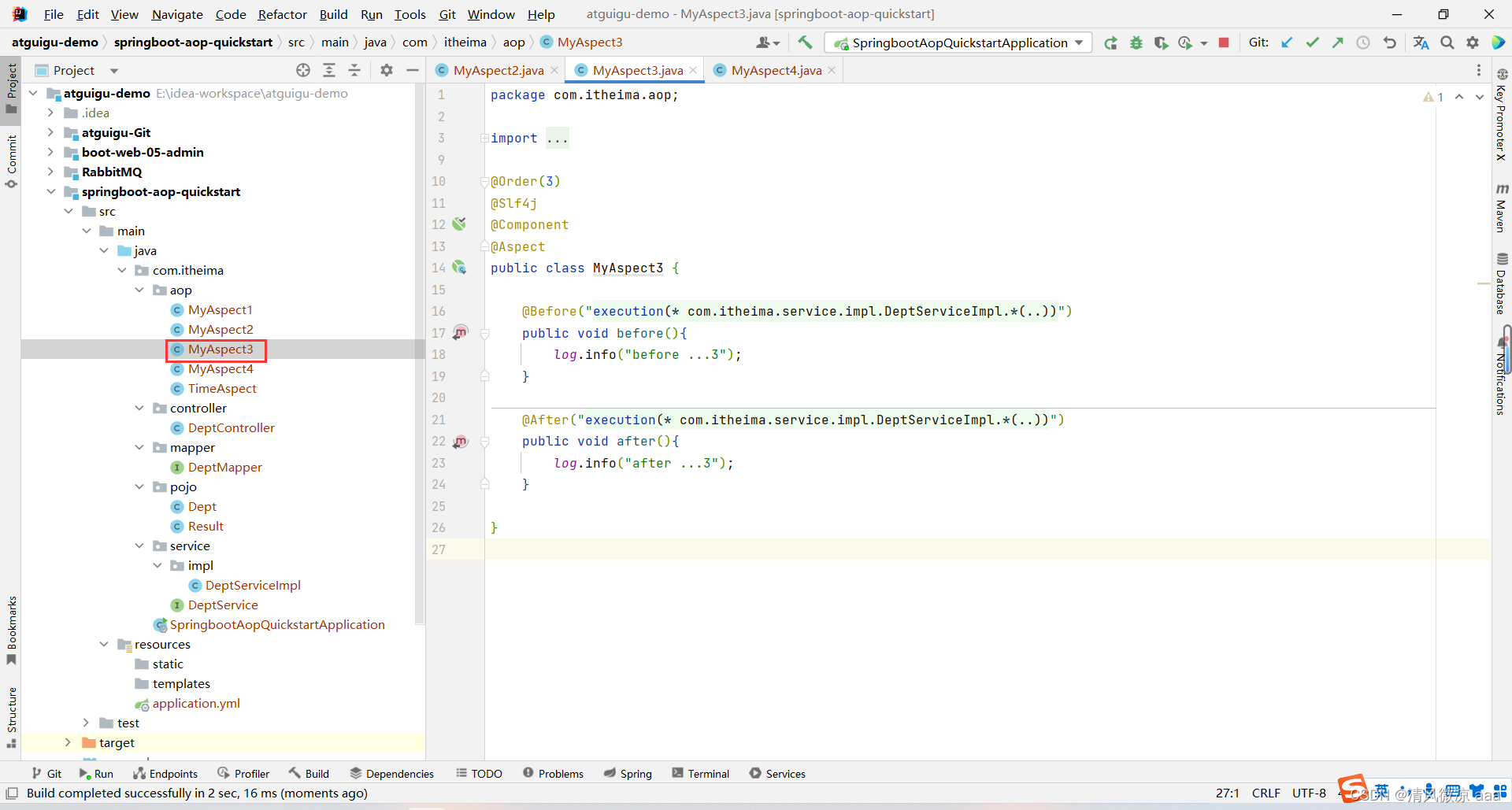Open the Problems tool window
Viewport: 1512px width, 810px height.
coord(553,774)
